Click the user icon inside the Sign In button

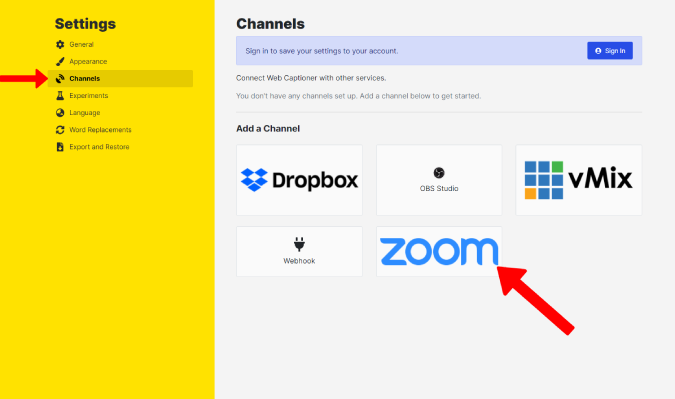click(598, 51)
